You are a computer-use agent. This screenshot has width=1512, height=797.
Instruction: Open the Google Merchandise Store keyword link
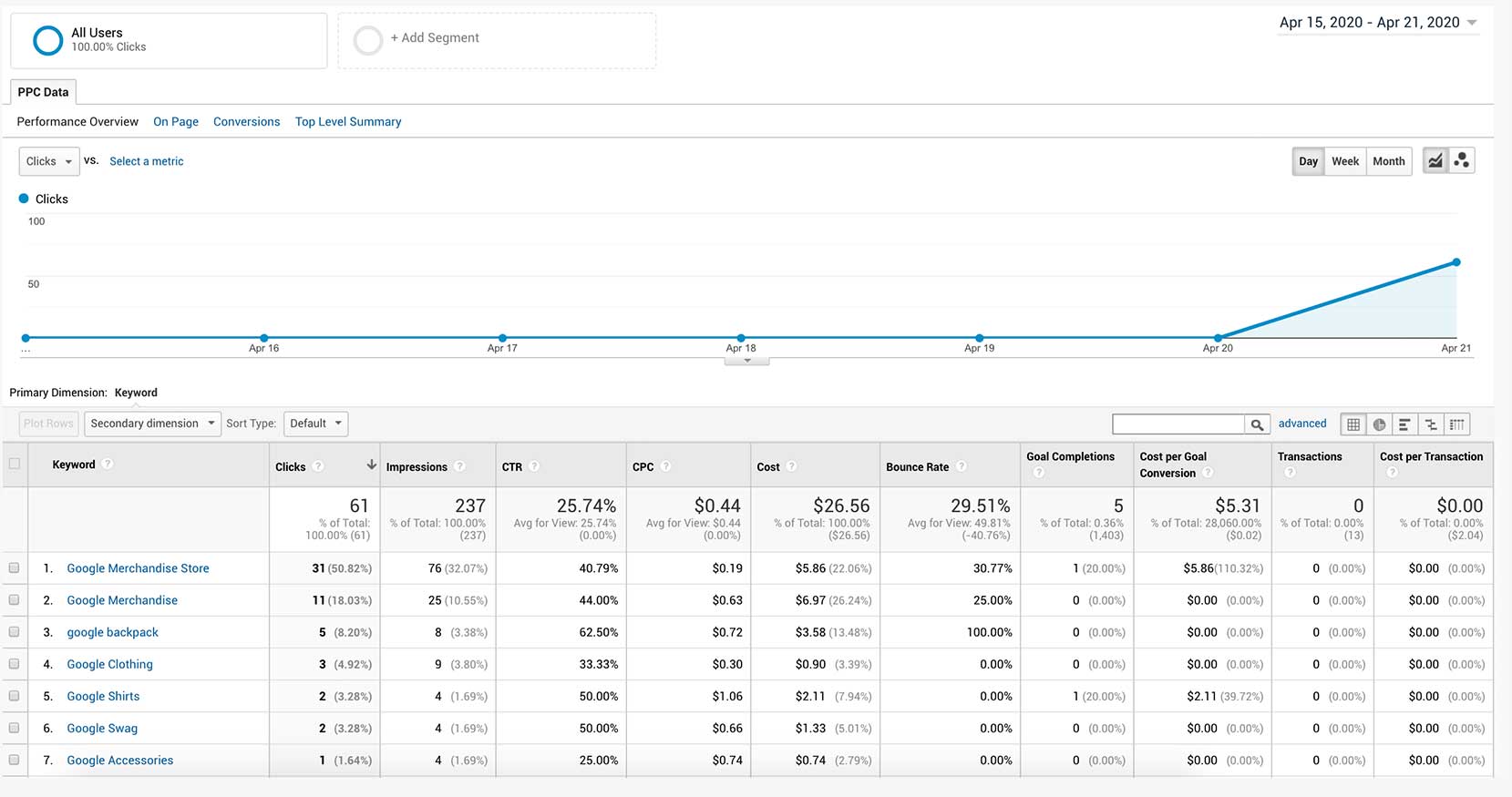(138, 567)
